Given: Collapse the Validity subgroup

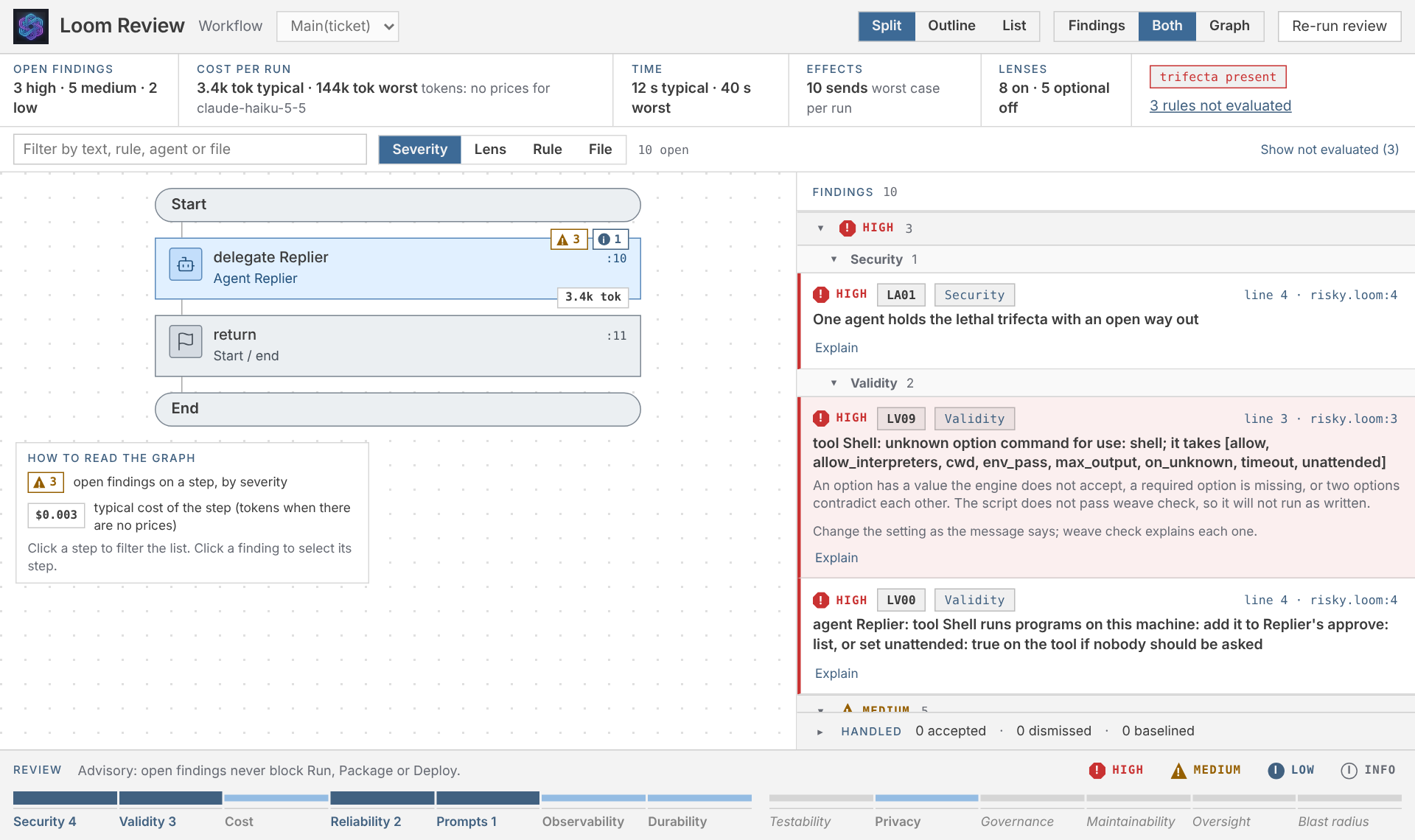Looking at the screenshot, I should click(834, 383).
